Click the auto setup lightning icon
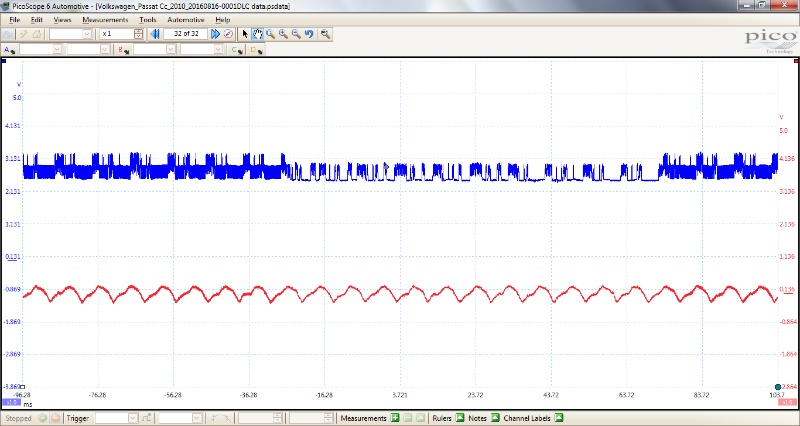This screenshot has width=800, height=426. (23, 34)
